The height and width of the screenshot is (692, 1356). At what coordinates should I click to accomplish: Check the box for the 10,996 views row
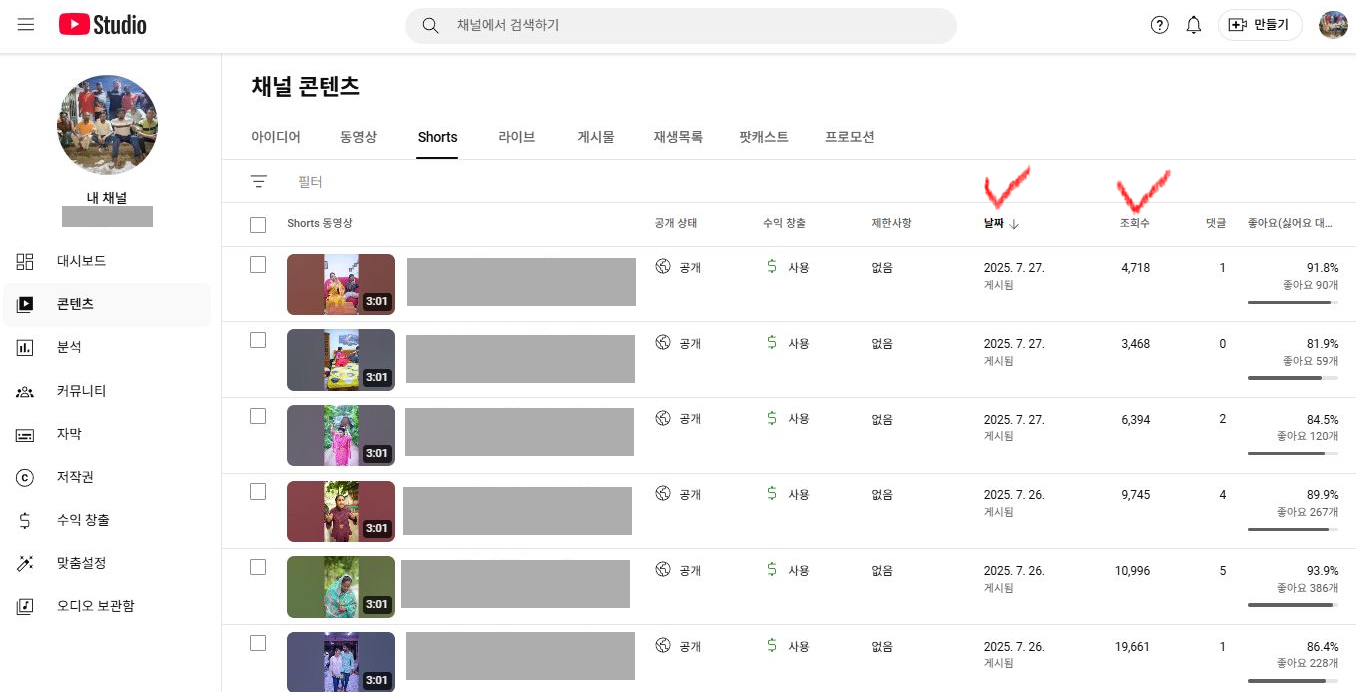click(258, 567)
